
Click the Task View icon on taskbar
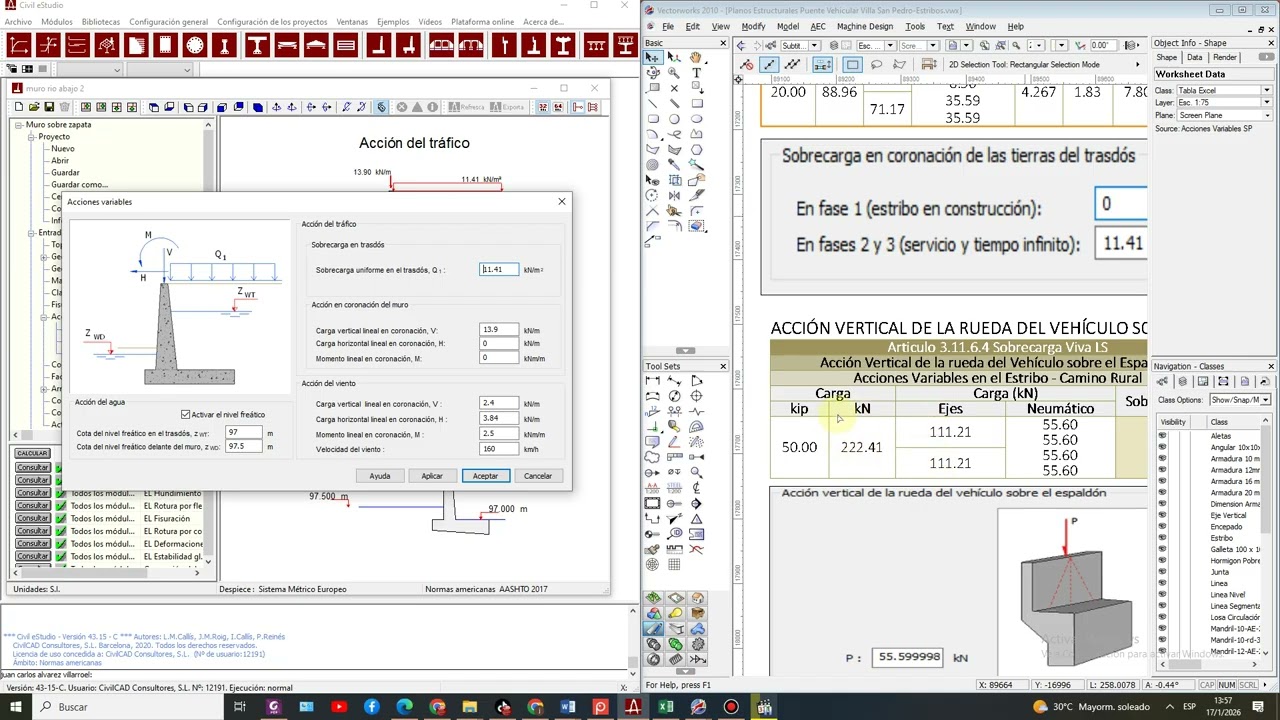coord(240,707)
